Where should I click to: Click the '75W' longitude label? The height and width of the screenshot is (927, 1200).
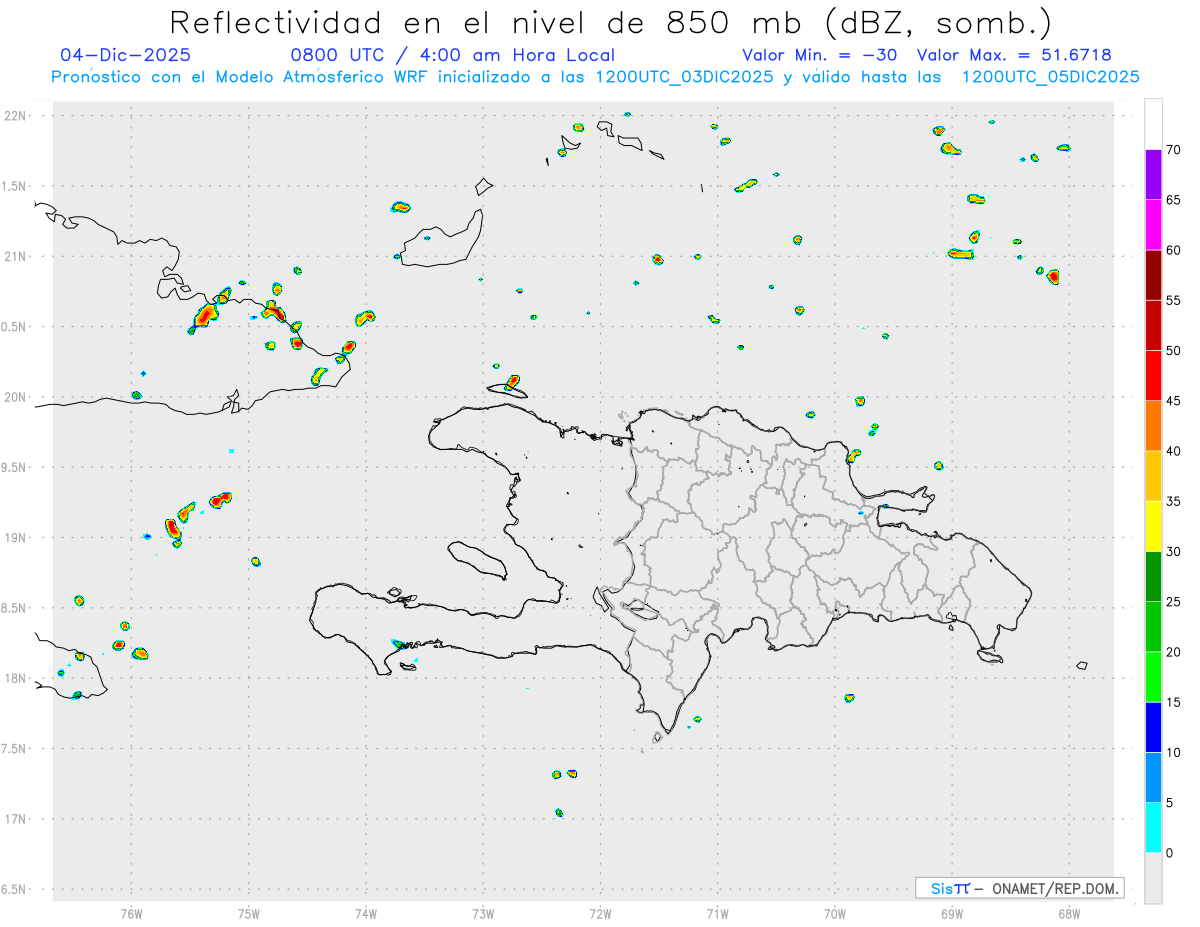[x=249, y=914]
